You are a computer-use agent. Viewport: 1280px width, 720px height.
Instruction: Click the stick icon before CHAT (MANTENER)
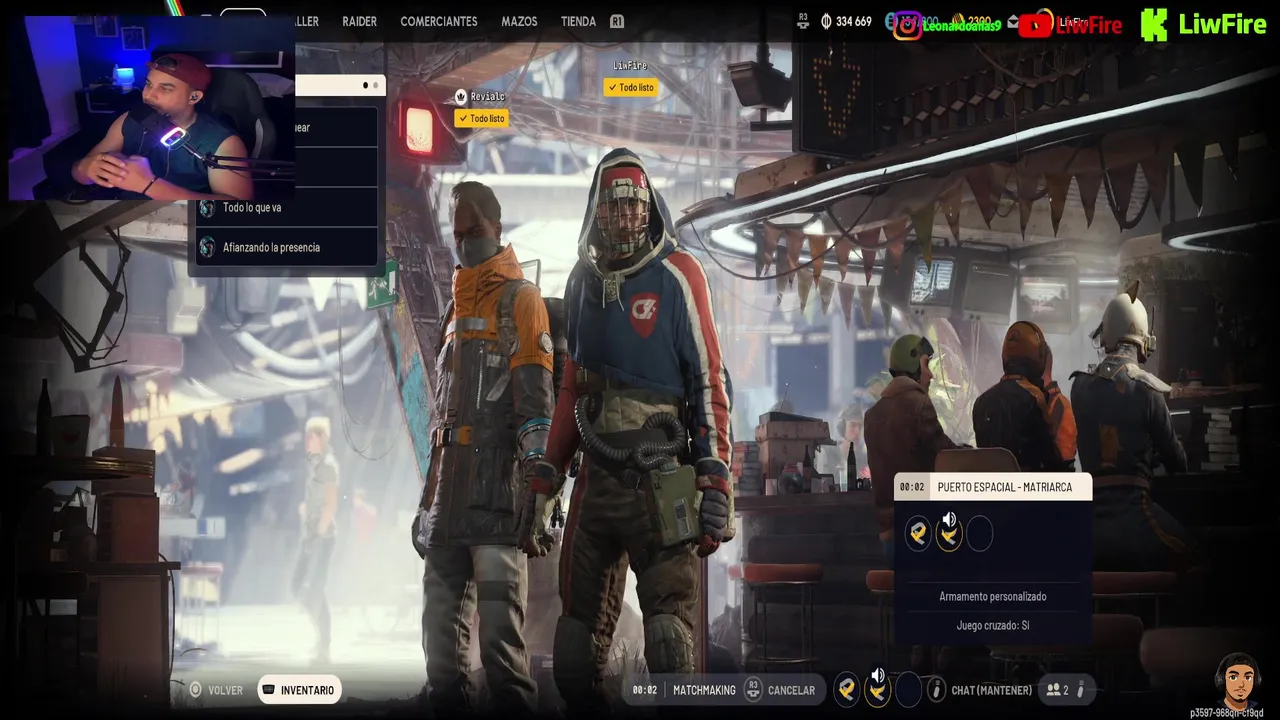936,690
